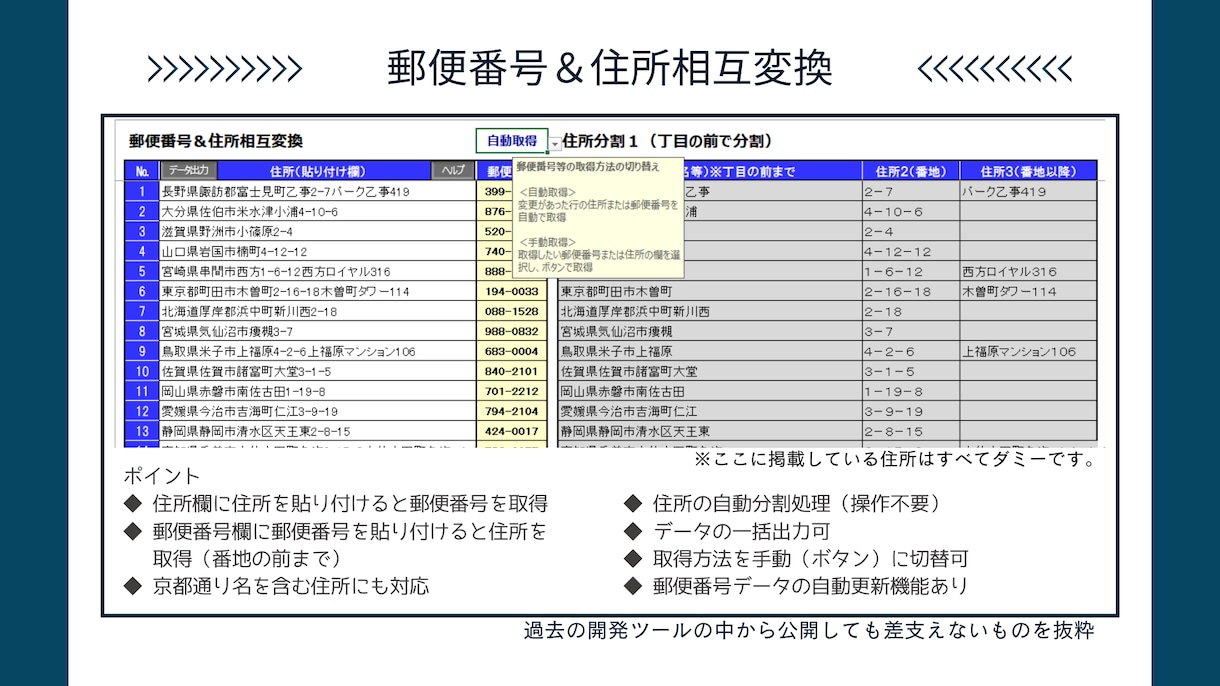
Task: Click 住所3 cell バーク乙事419
Action: [1028, 191]
